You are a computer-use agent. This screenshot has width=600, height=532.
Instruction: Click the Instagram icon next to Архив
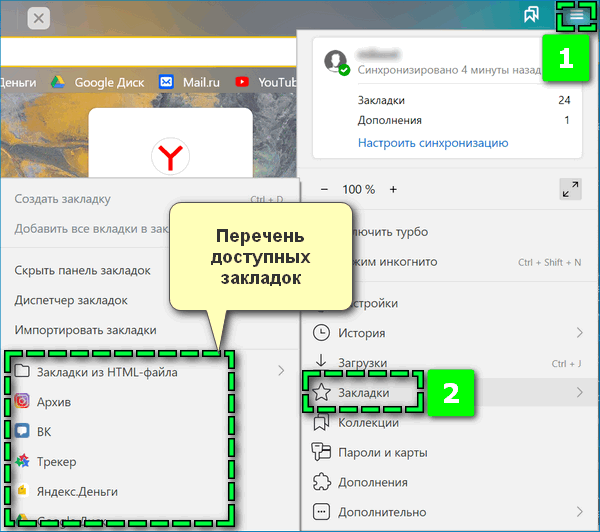click(x=22, y=401)
